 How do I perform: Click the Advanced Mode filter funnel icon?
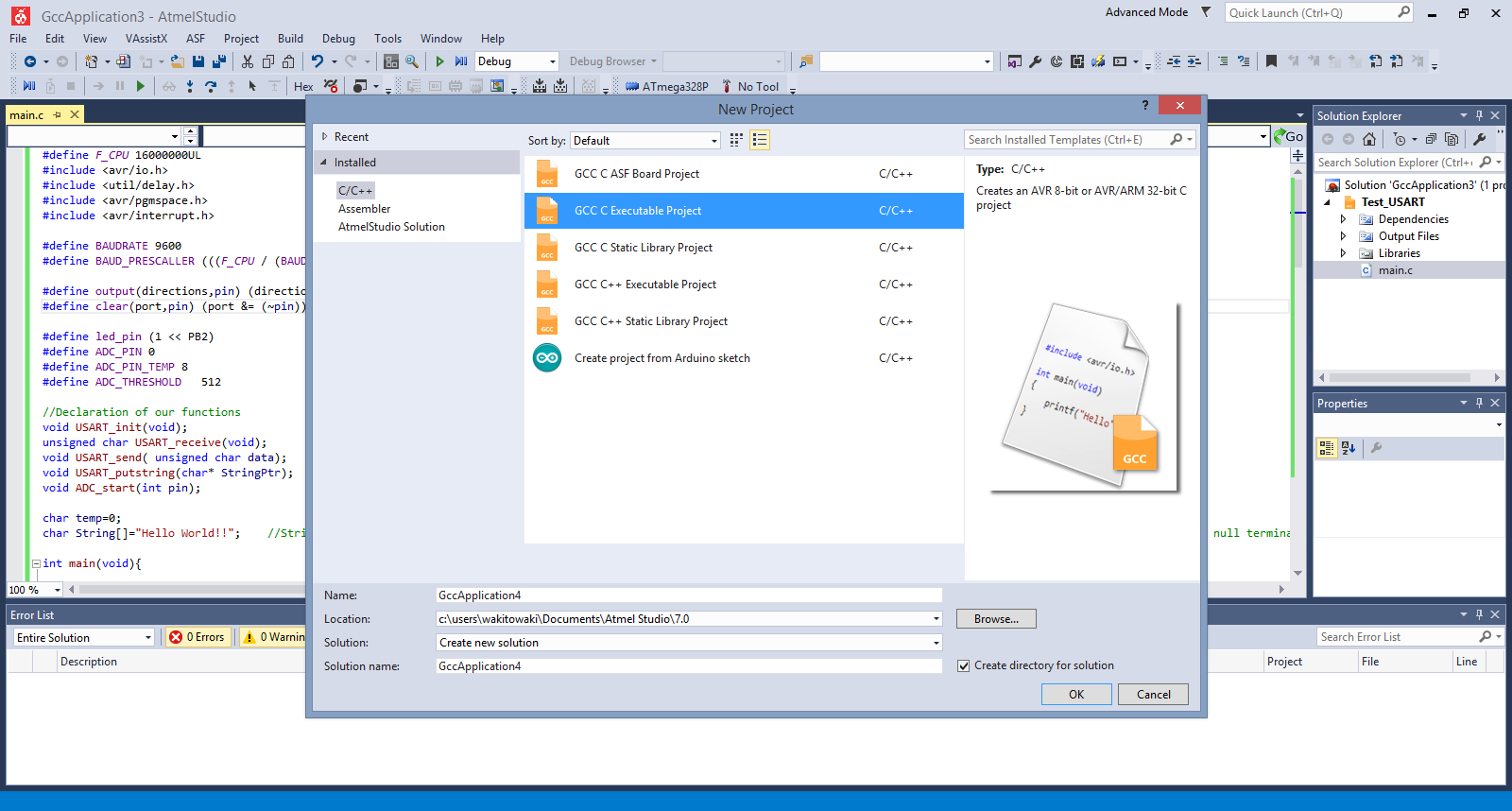pyautogui.click(x=1206, y=12)
